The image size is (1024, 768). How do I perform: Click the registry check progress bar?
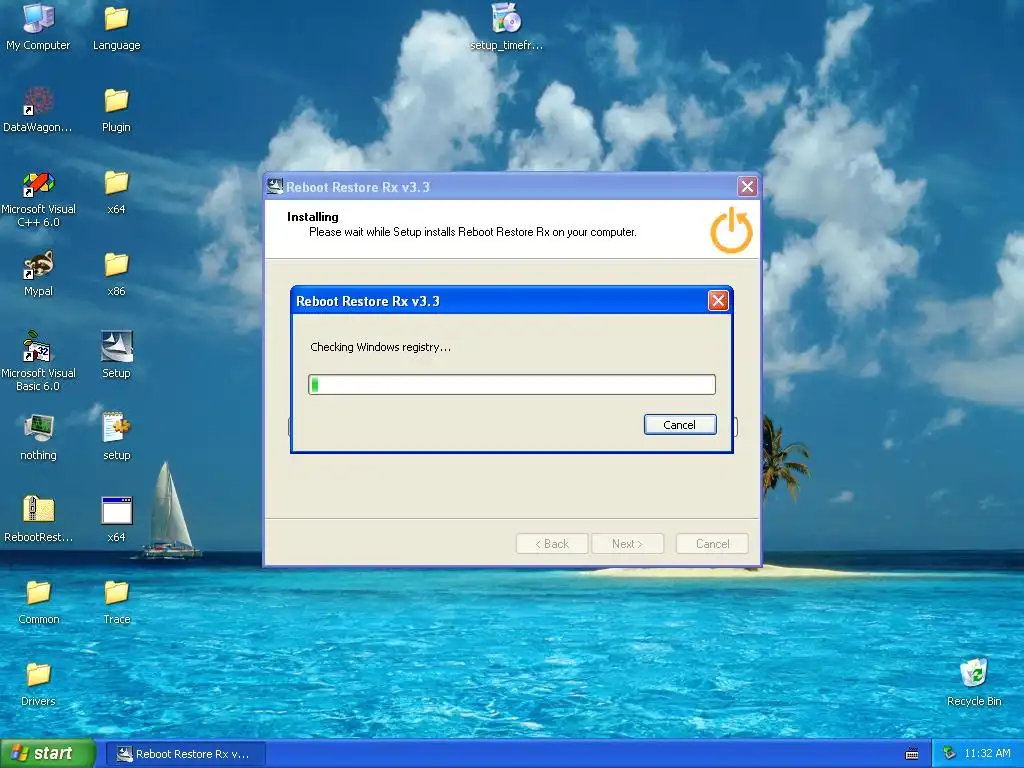[512, 385]
